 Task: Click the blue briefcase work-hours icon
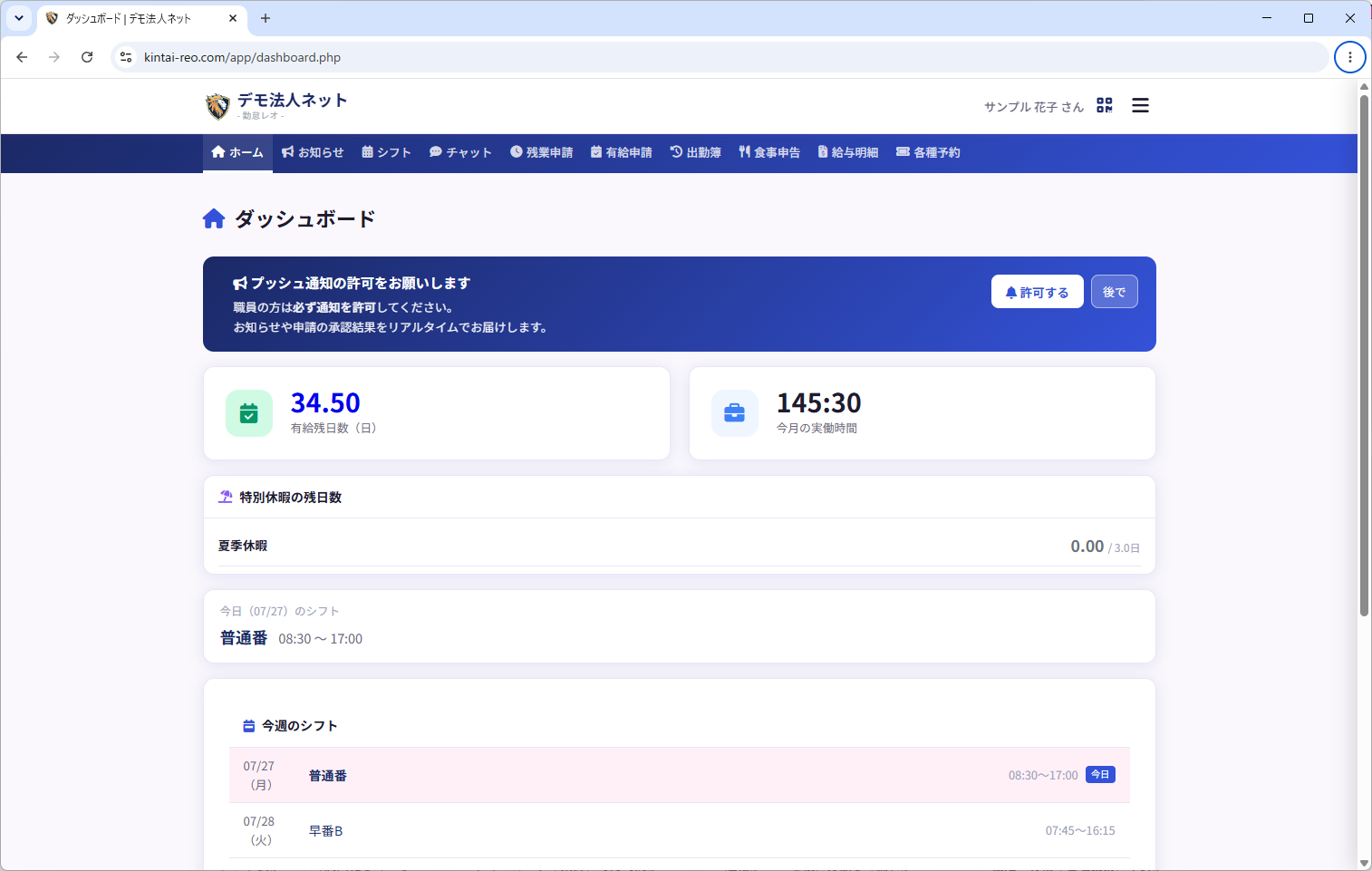pyautogui.click(x=735, y=413)
